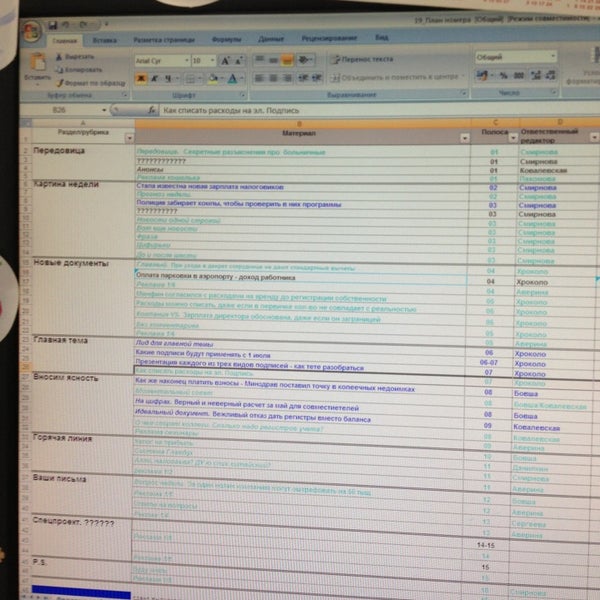Viewport: 600px width, 600px height.
Task: Open the Разметка страницы tab
Action: tap(164, 40)
